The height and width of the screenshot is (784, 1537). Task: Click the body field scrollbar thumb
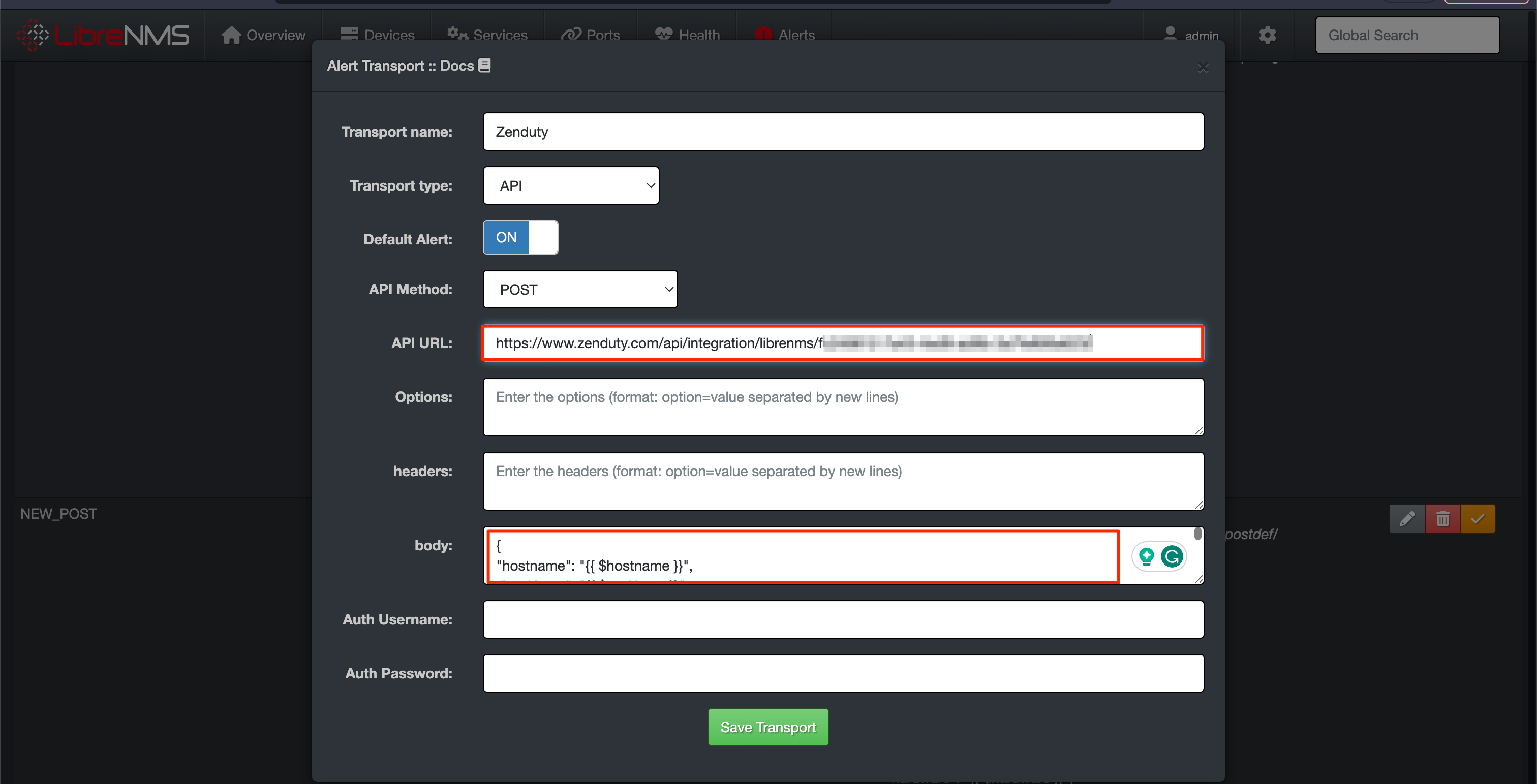point(1197,534)
